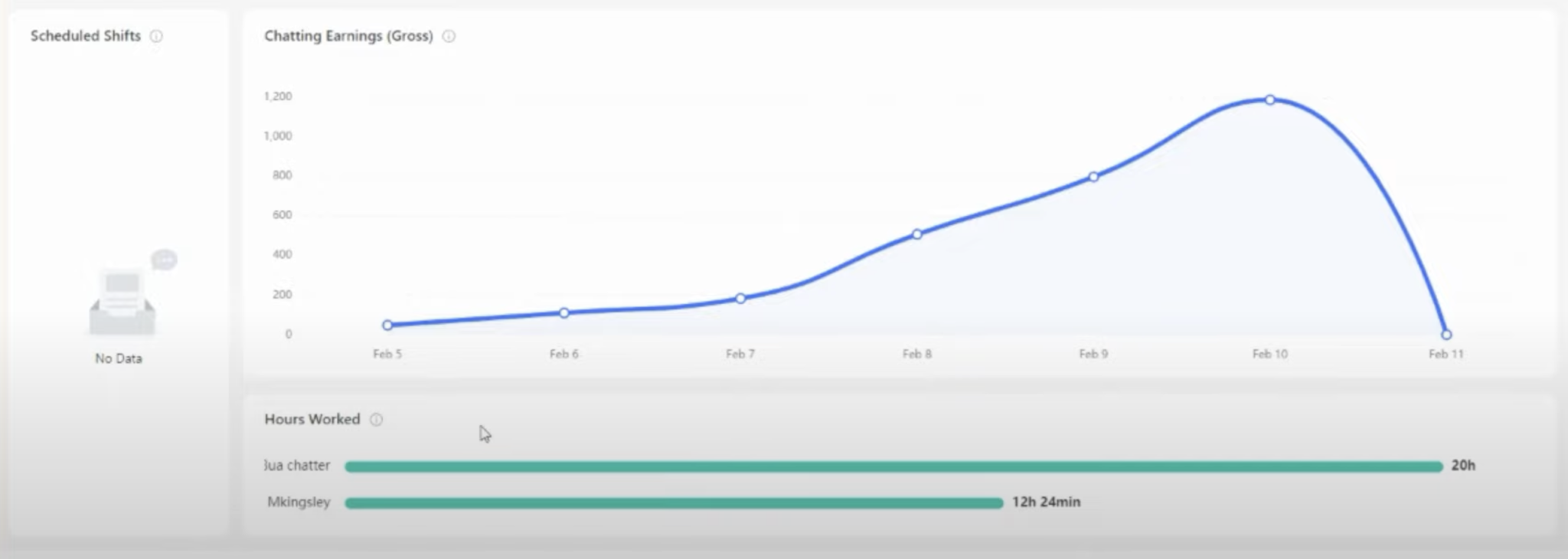This screenshot has height=559, width=1568.
Task: Click the chat bubble above the inbox tray
Action: tap(164, 260)
